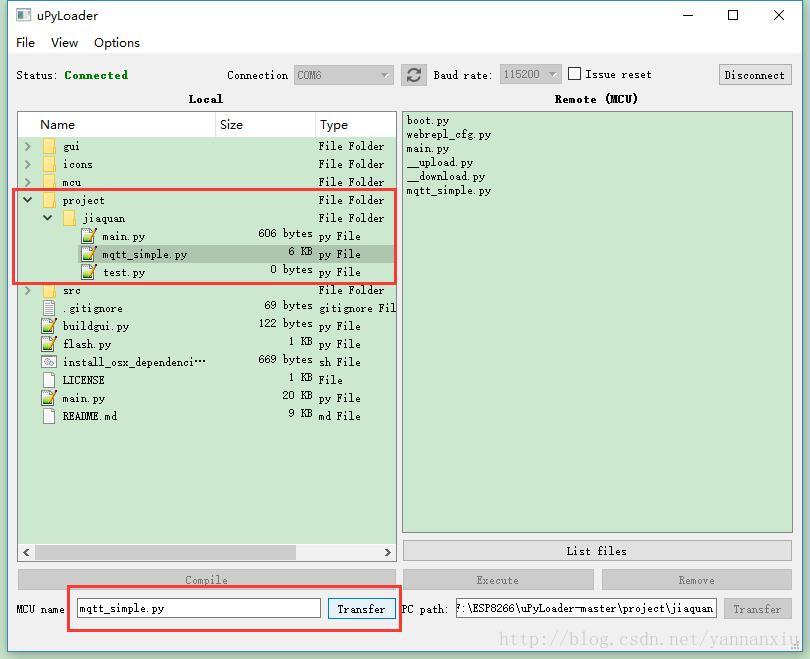Click the jiaquan main.py file icon
This screenshot has width=810, height=659.
pos(89,236)
